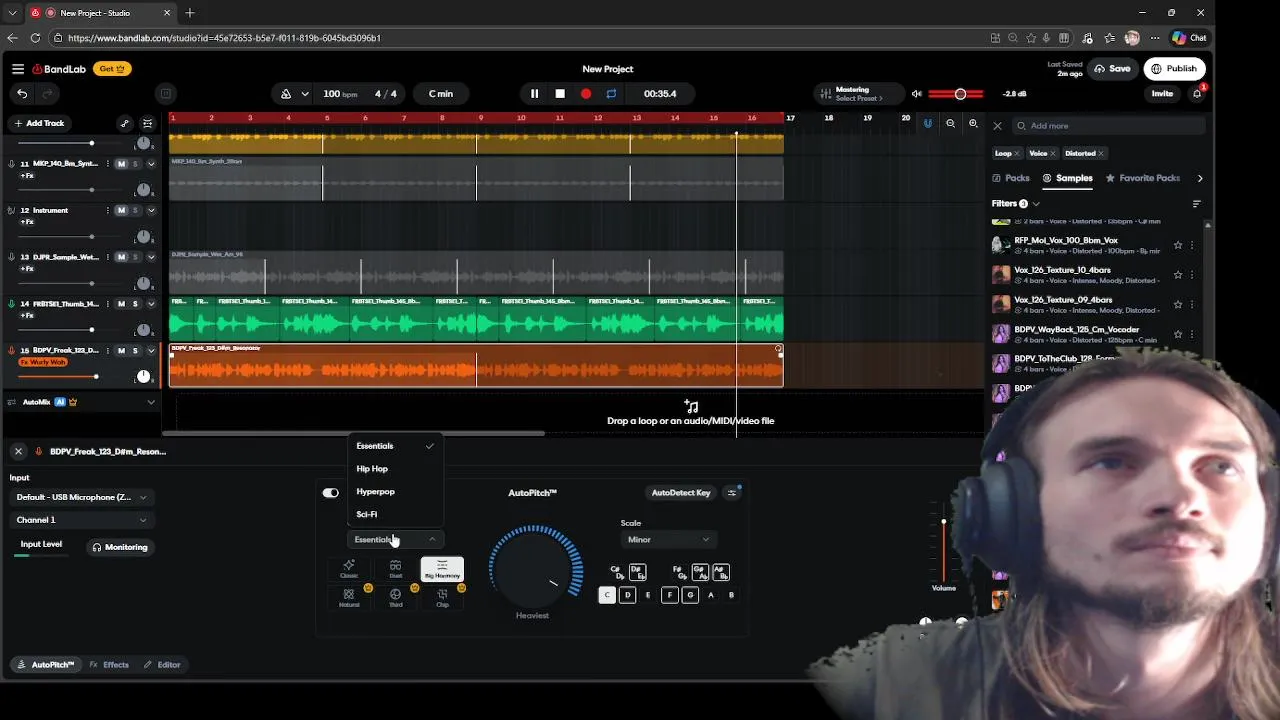1280x720 pixels.
Task: Toggle the magnet snap-to-grid icon
Action: pyautogui.click(x=928, y=124)
